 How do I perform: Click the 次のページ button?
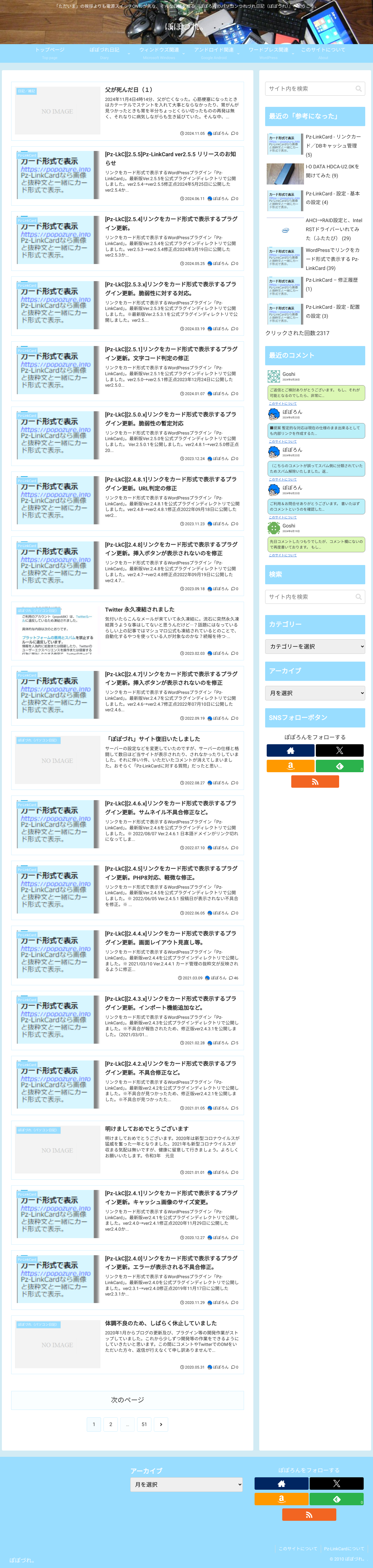click(x=127, y=1400)
